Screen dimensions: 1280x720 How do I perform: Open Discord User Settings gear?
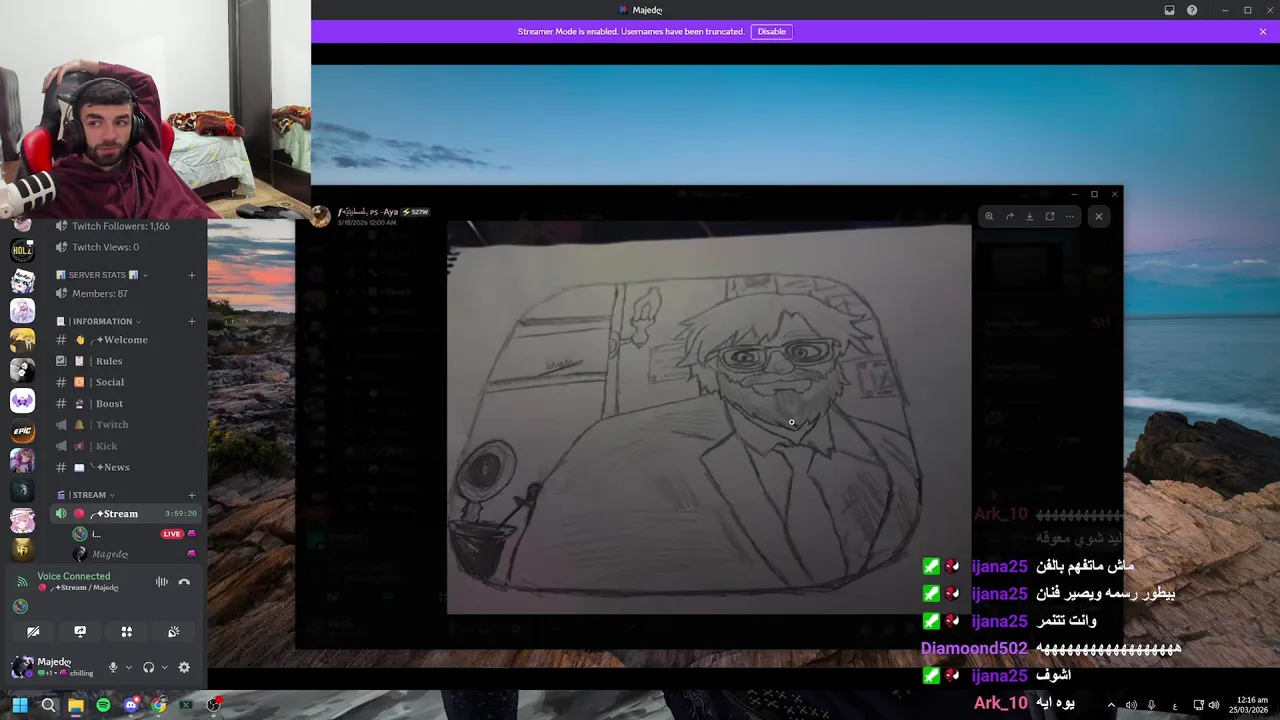click(184, 668)
